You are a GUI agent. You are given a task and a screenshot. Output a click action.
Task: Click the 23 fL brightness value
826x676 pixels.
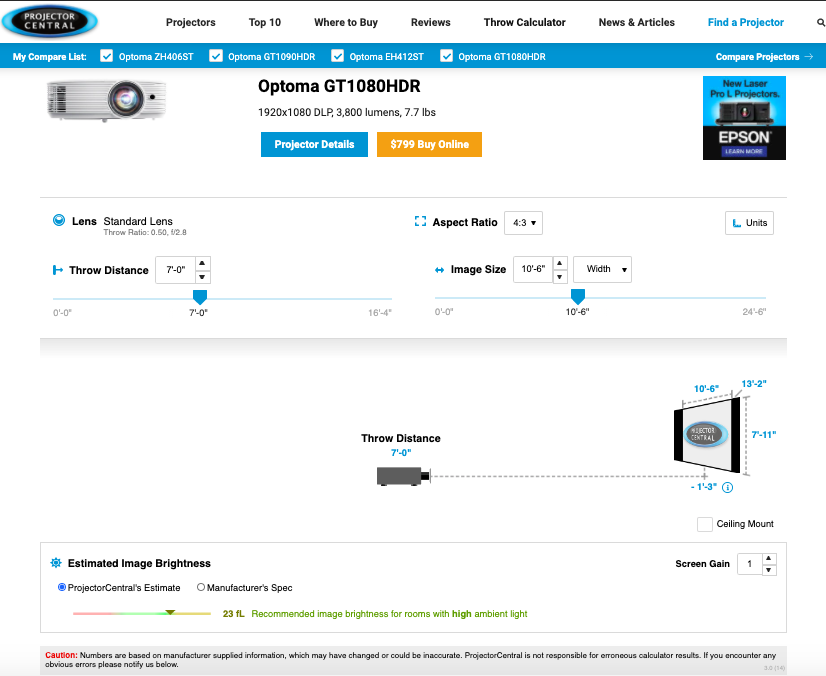[233, 614]
